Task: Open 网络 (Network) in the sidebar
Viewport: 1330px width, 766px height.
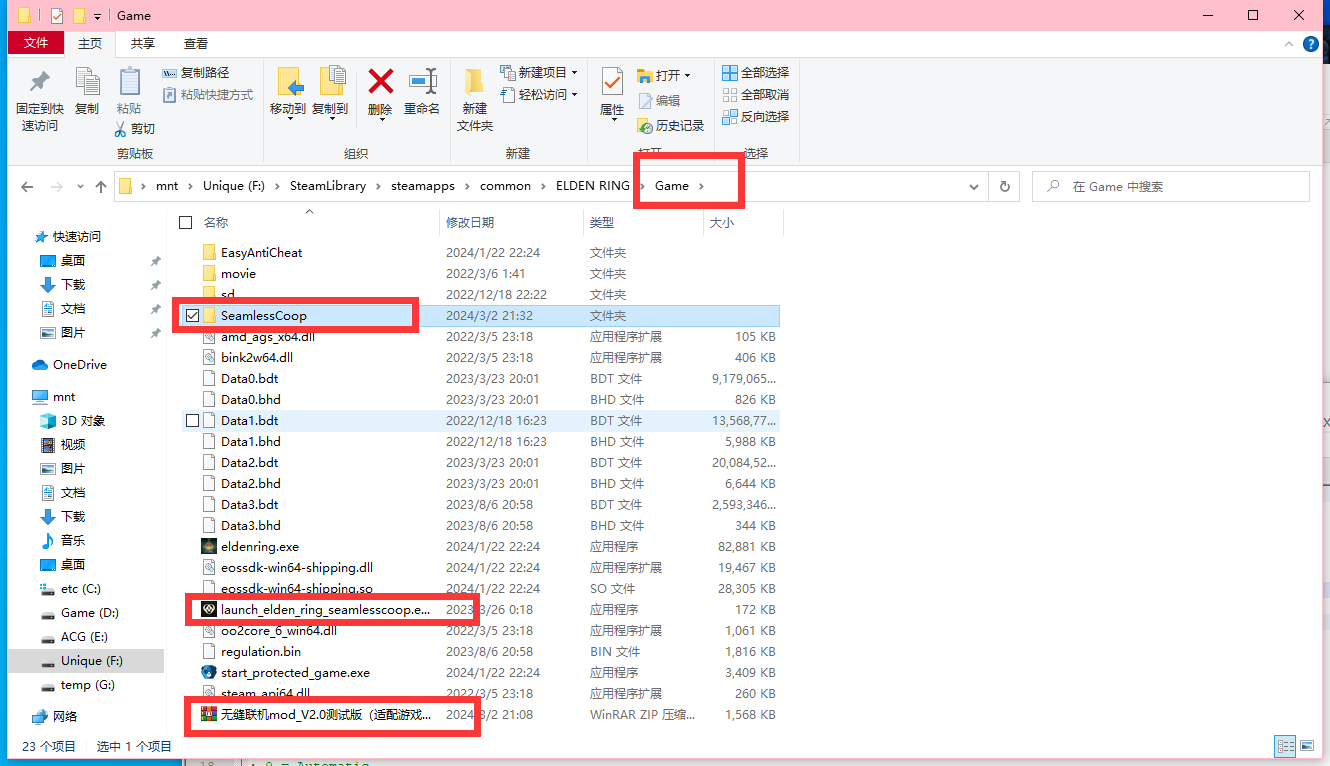Action: (65, 717)
